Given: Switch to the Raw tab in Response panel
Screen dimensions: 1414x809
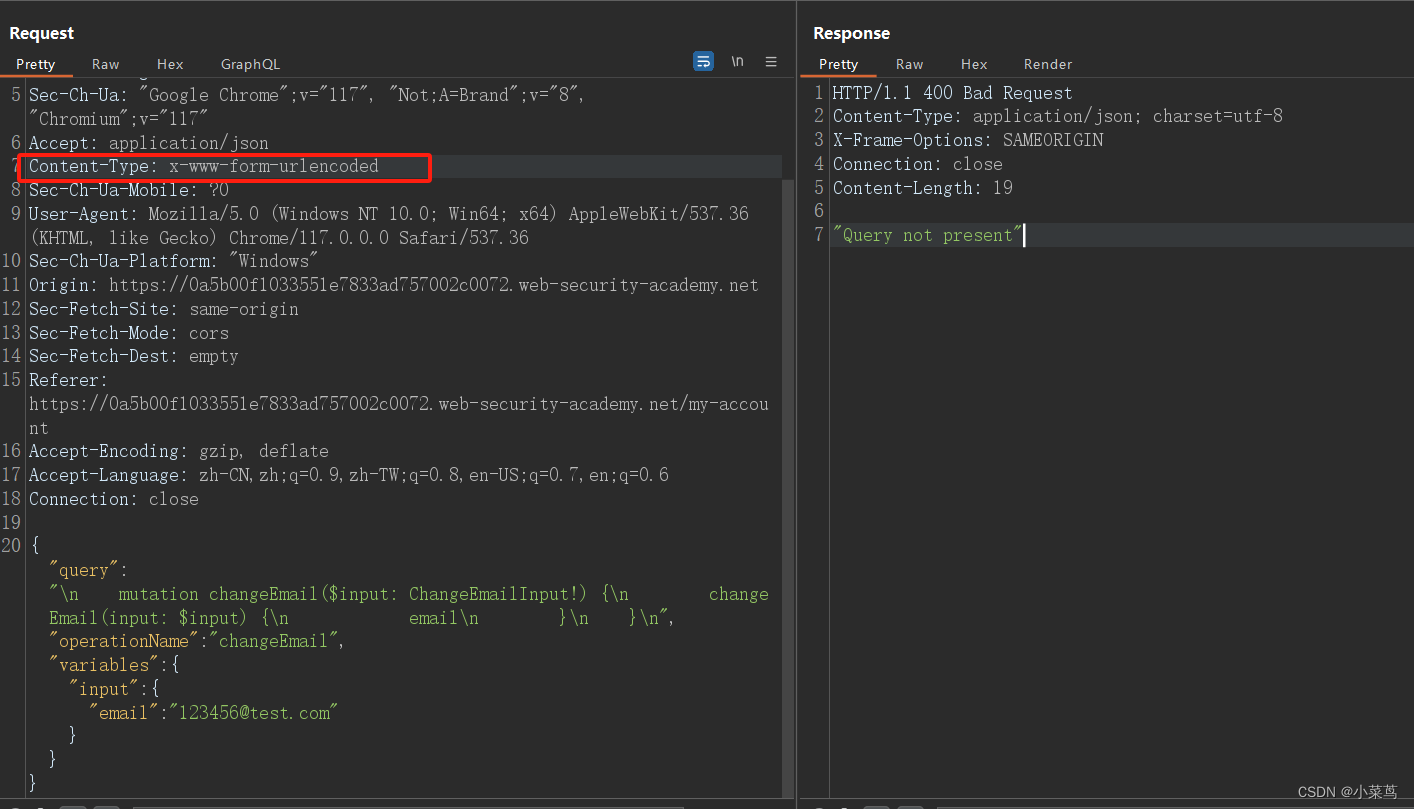Looking at the screenshot, I should pos(909,64).
